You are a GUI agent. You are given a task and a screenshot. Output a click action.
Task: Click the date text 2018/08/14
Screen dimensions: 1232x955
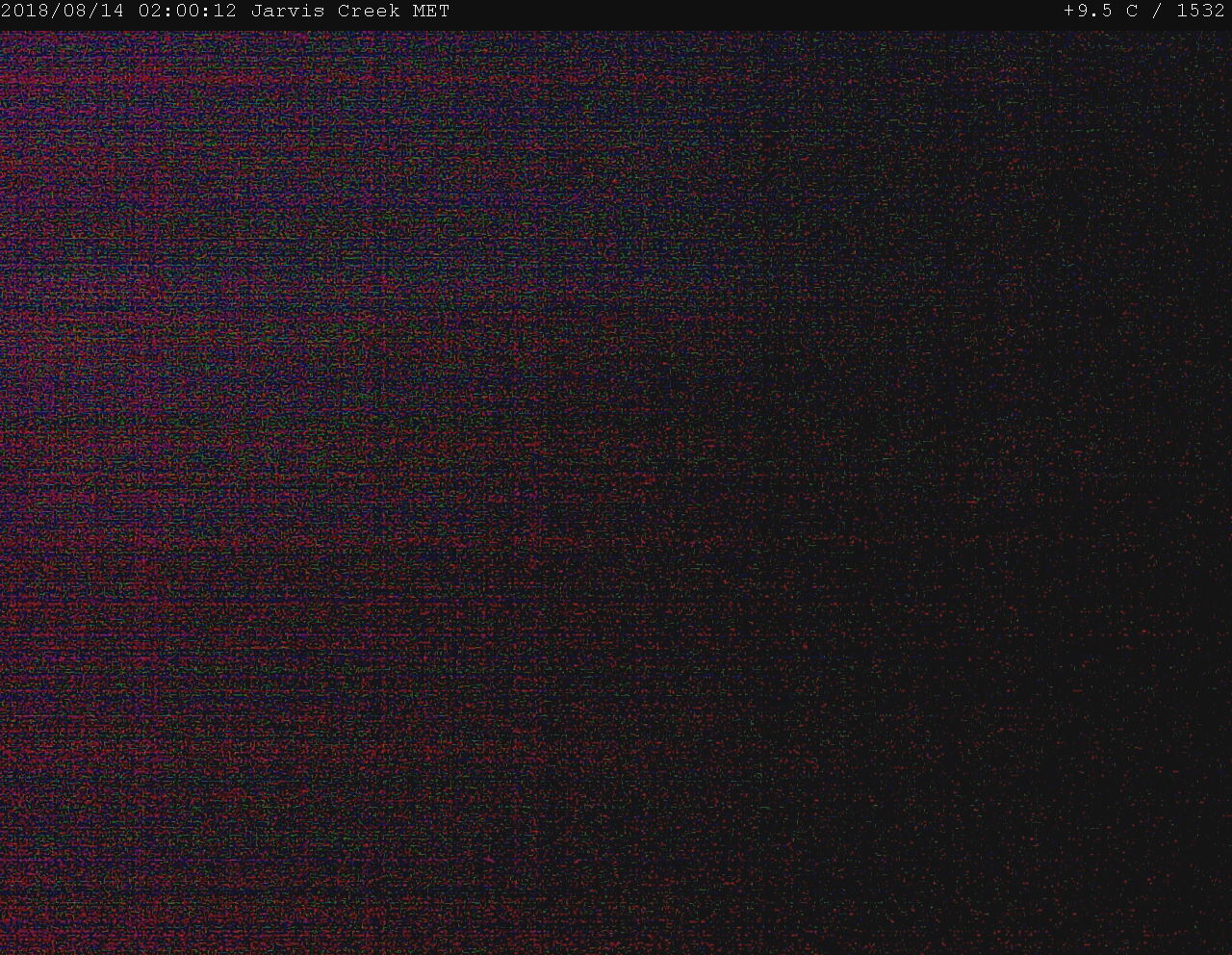click(64, 12)
